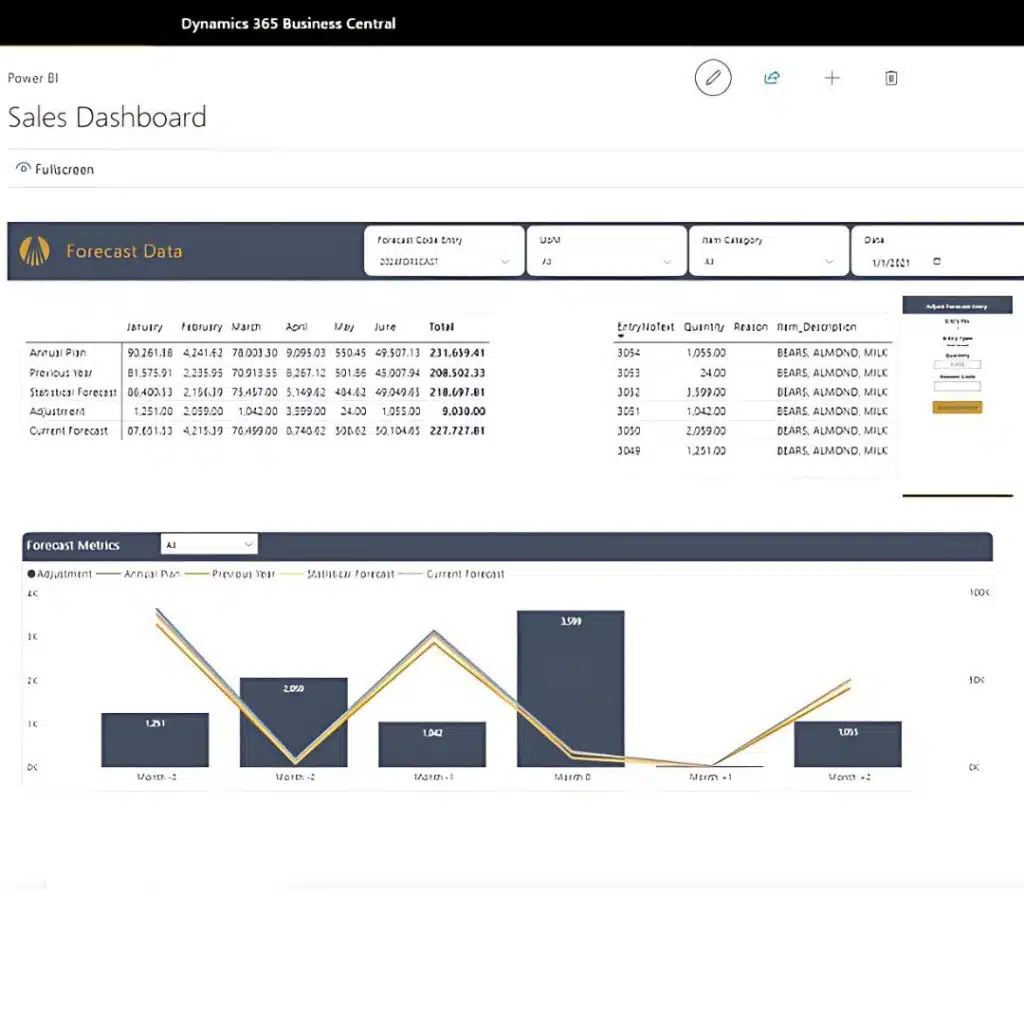Select the Dynamics 365 Business Central header

click(289, 22)
